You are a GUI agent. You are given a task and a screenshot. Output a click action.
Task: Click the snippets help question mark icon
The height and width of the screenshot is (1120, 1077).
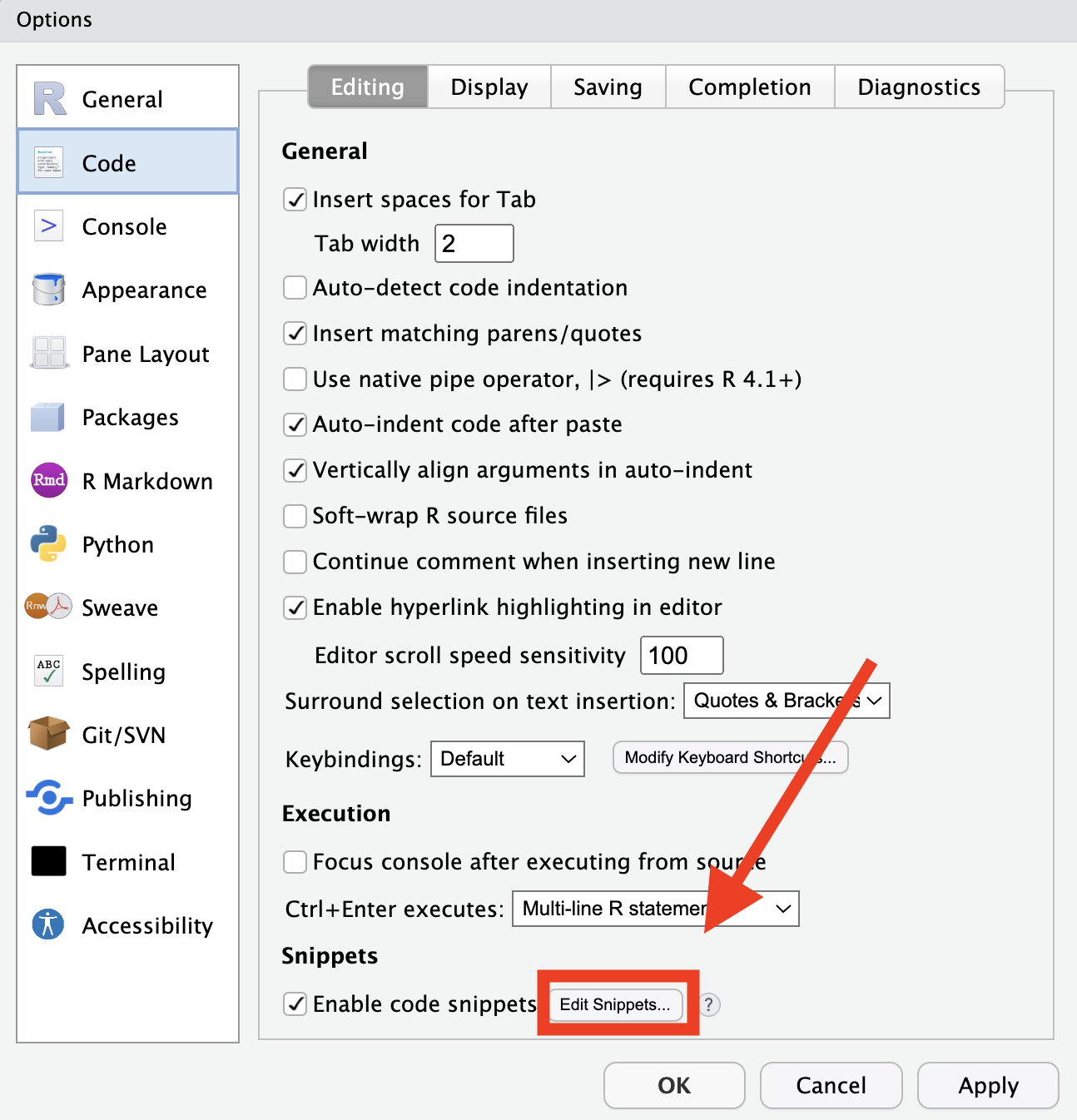click(x=708, y=1004)
